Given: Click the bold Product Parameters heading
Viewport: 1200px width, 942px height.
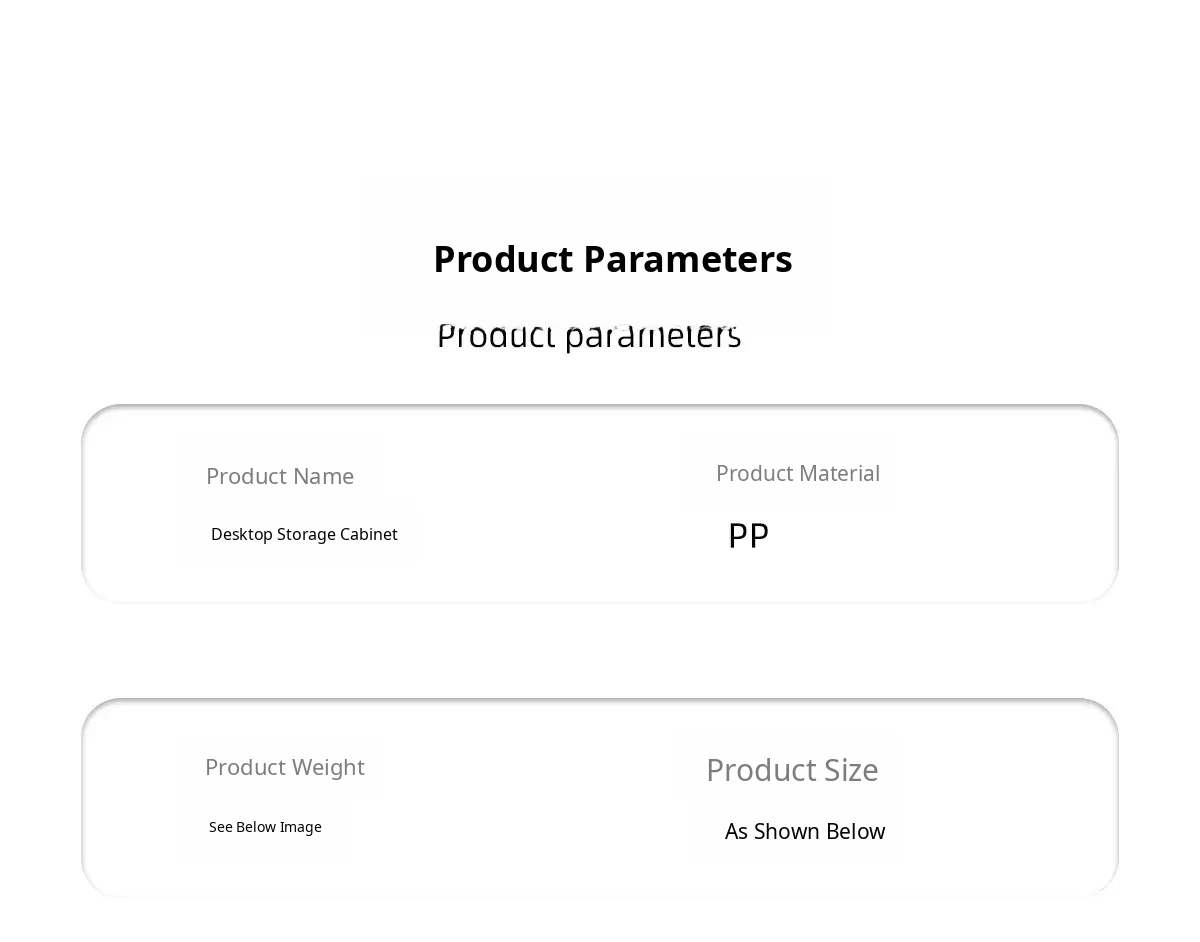Looking at the screenshot, I should click(x=612, y=259).
